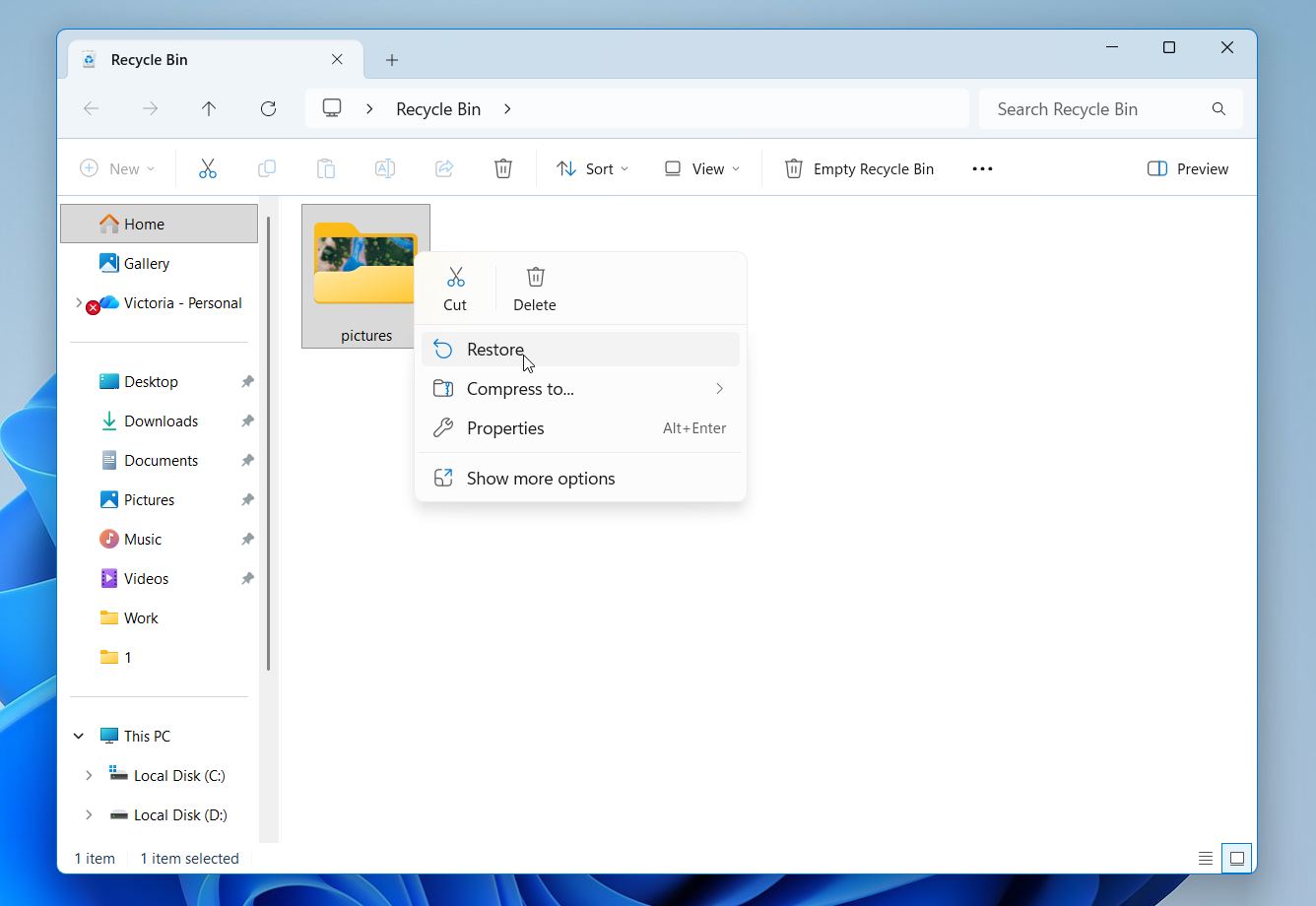Unpin Music using its pin icon
The width and height of the screenshot is (1316, 906).
[247, 539]
